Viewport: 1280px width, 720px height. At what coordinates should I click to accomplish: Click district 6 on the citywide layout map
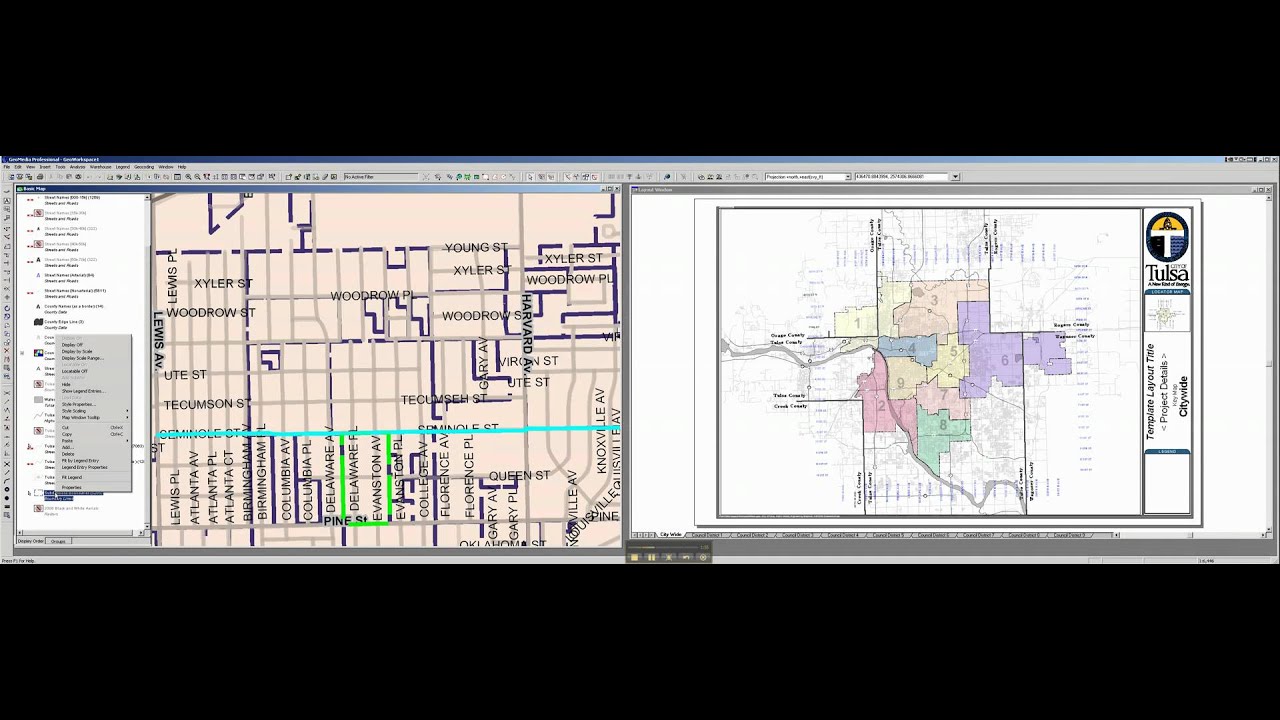coord(1004,361)
